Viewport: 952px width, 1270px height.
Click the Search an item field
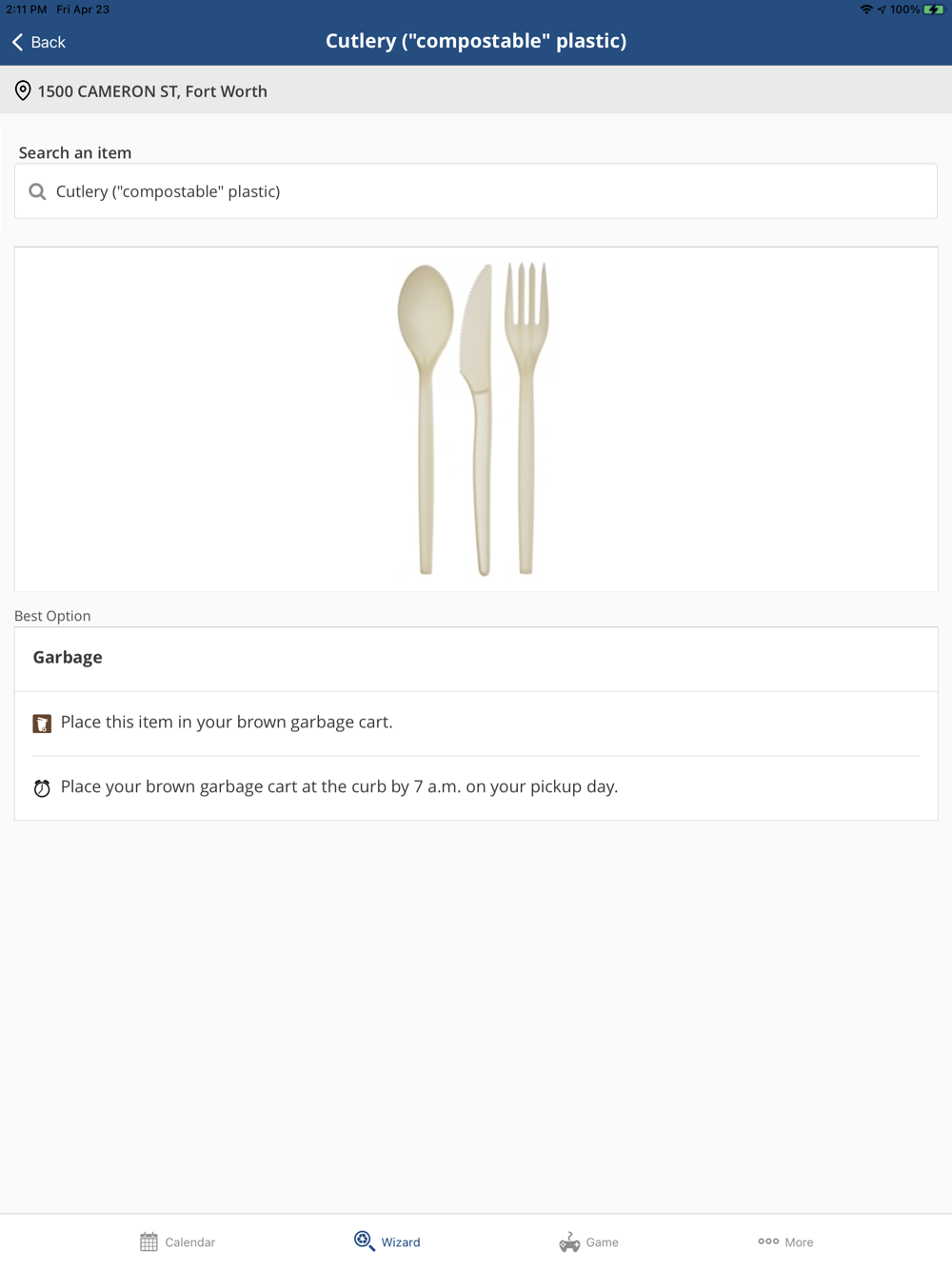pyautogui.click(x=476, y=191)
